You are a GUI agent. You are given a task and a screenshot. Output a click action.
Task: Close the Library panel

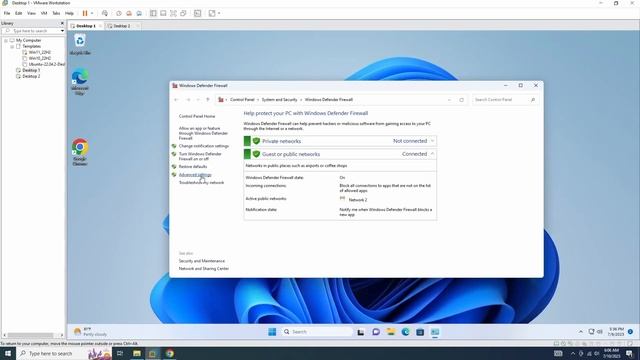62,23
